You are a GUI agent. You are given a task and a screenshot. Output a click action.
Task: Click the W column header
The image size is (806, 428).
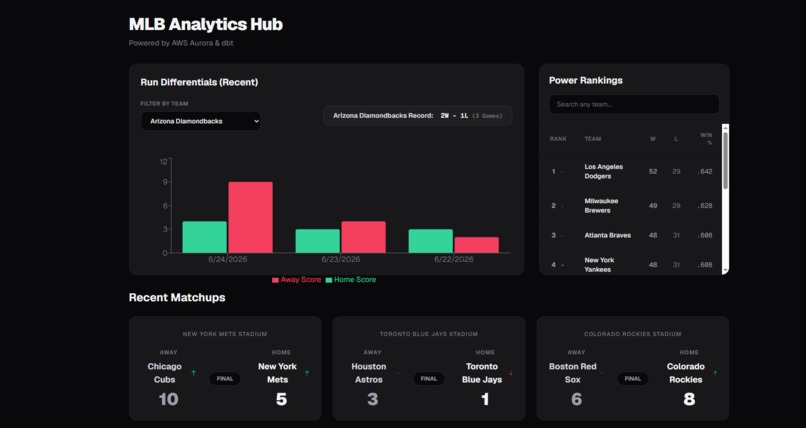(653, 139)
